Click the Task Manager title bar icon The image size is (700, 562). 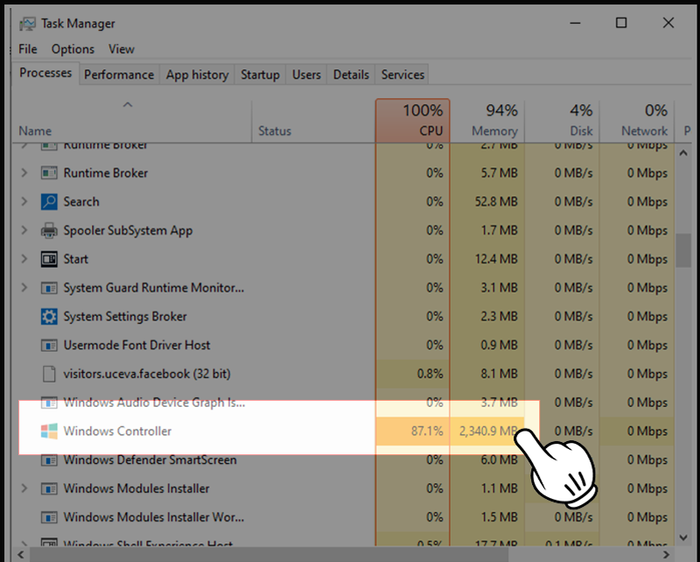point(27,23)
